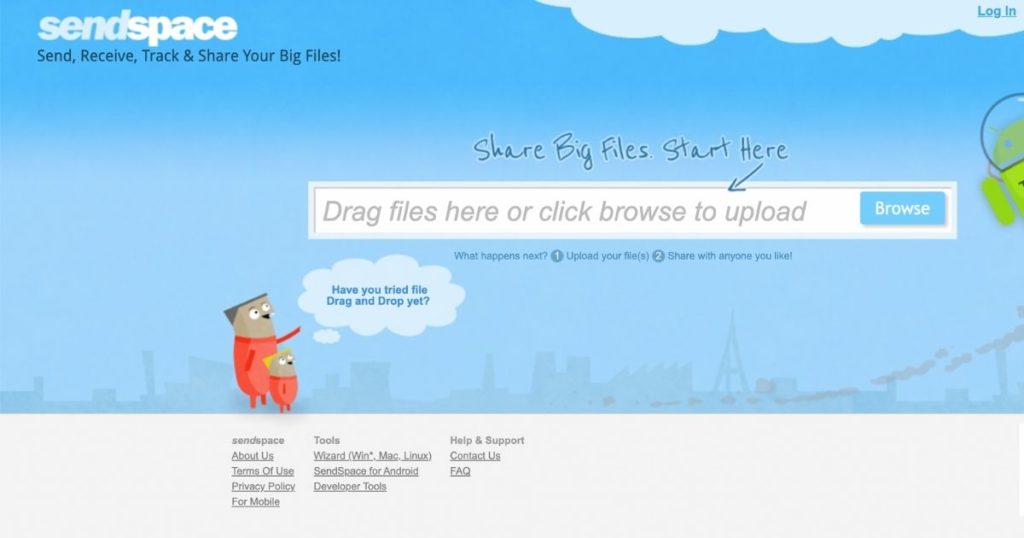Screen dimensions: 1024x538
Task: Open the Log In link
Action: point(996,10)
